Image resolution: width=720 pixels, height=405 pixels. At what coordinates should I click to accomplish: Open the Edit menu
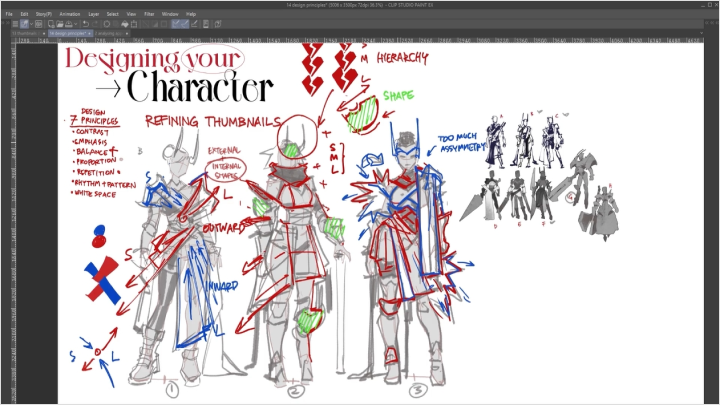pyautogui.click(x=24, y=14)
